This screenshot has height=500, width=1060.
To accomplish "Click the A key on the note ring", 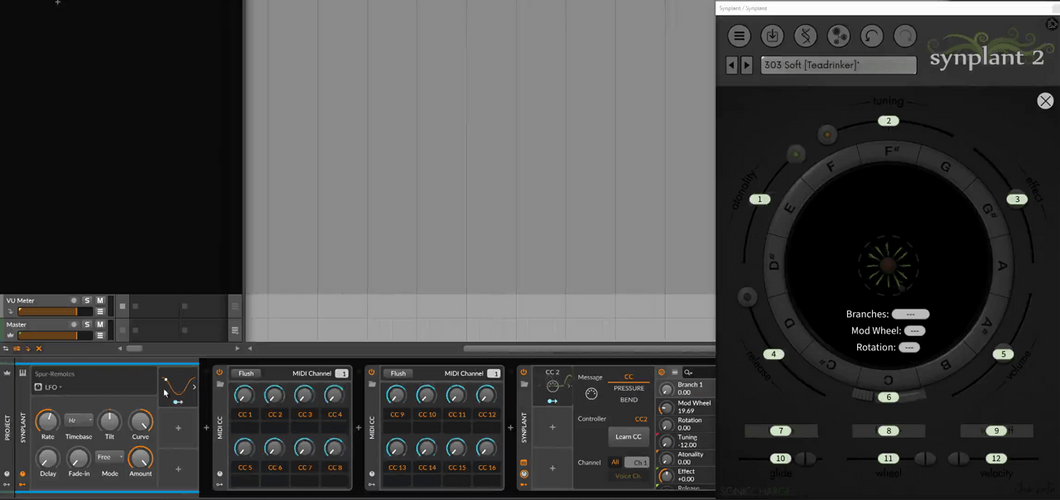I will pos(1003,266).
